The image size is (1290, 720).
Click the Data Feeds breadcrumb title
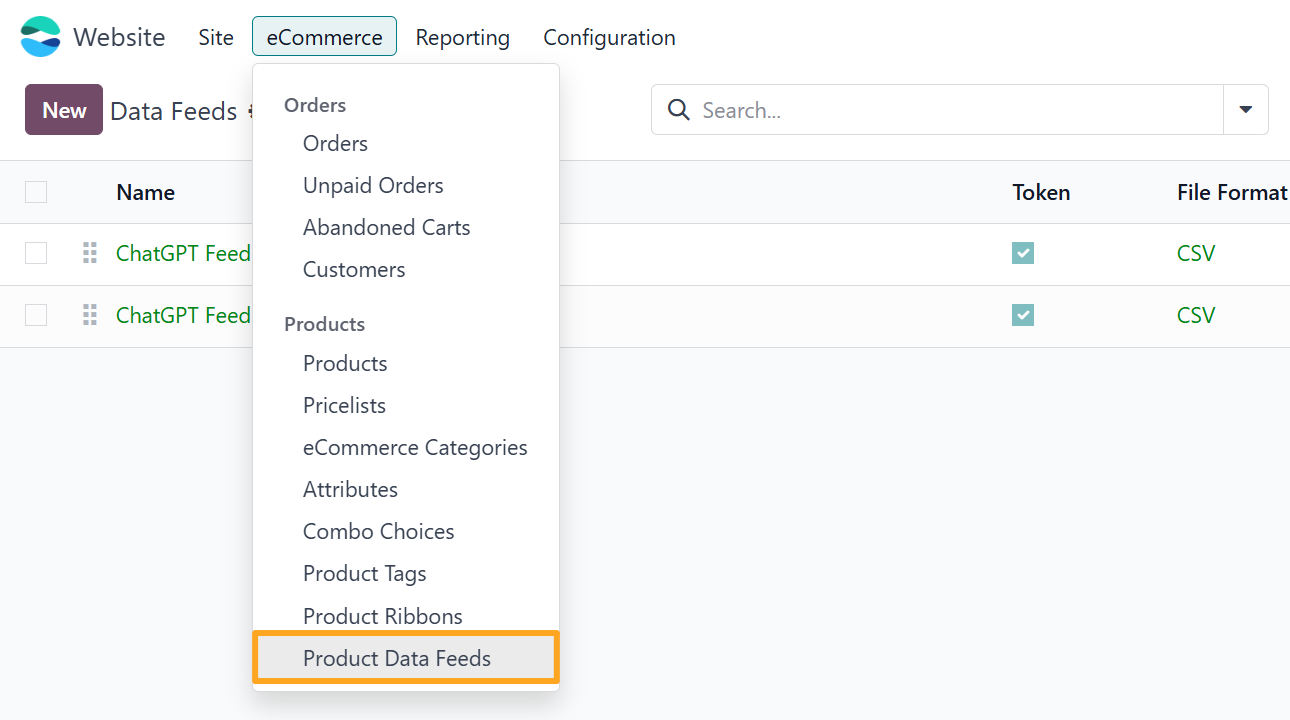click(x=174, y=111)
